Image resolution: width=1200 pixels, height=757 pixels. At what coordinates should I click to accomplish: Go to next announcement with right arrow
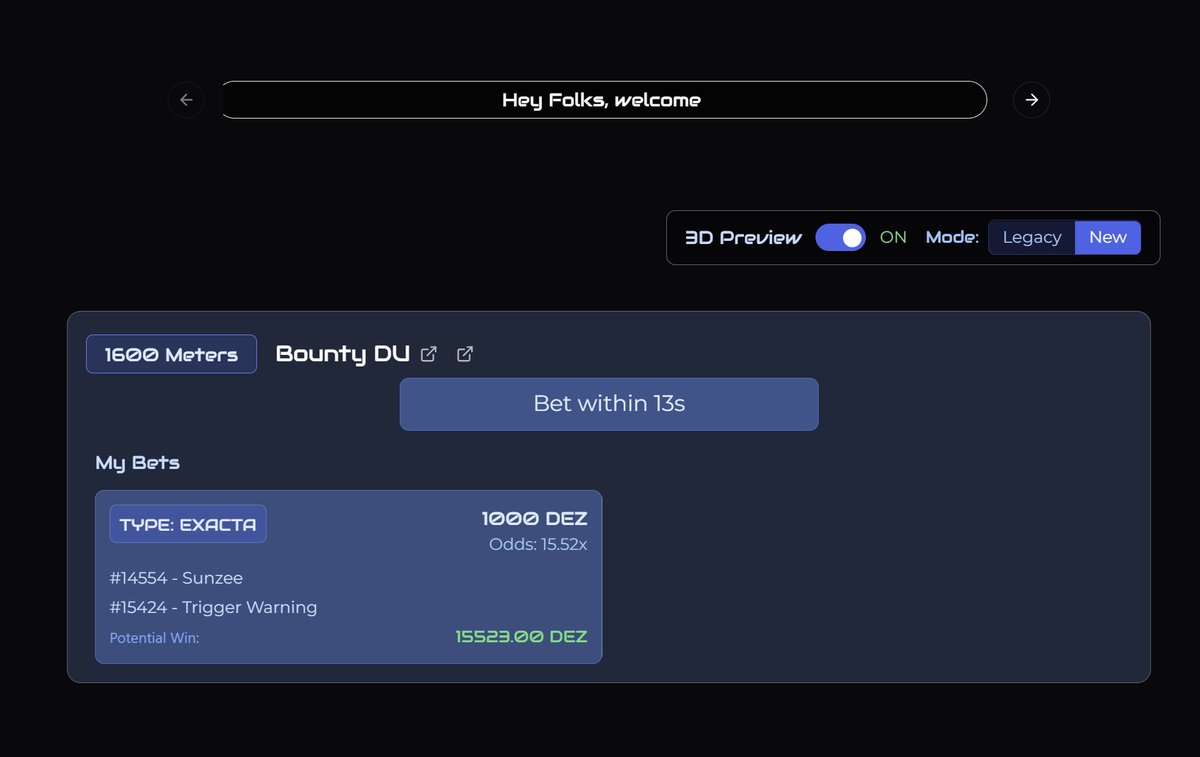[1032, 100]
